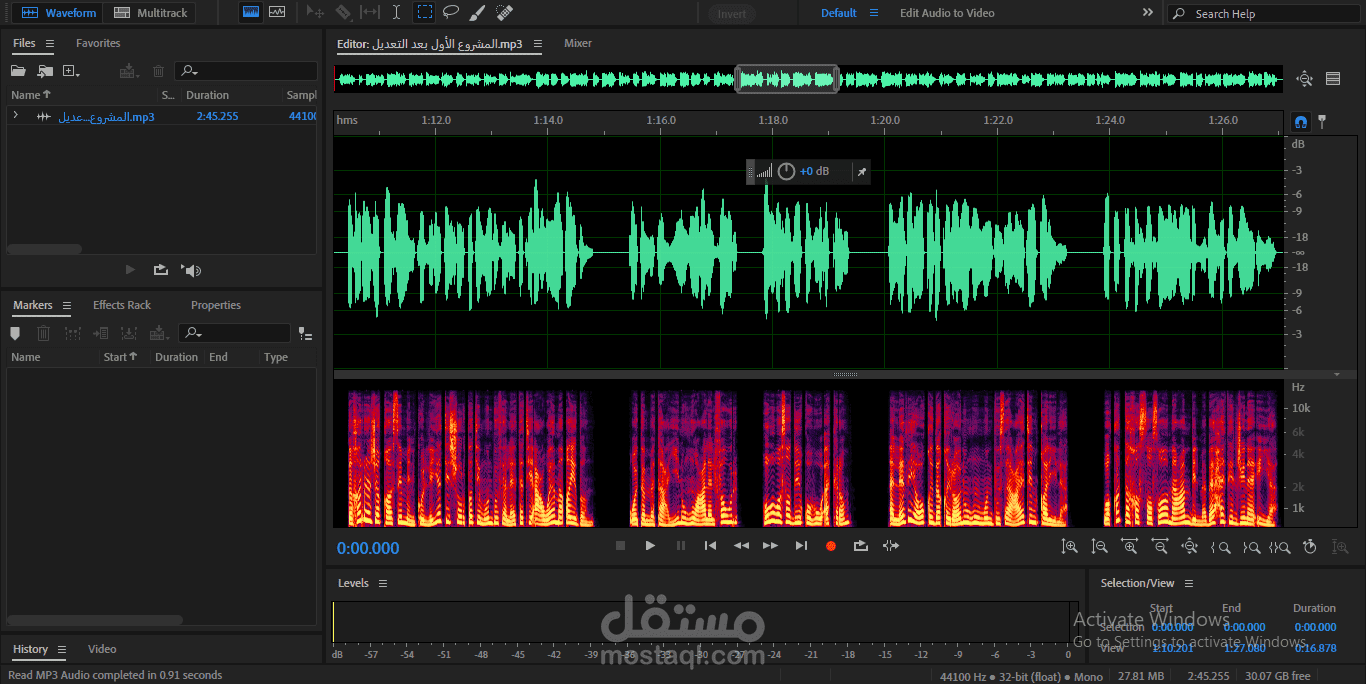1366x684 pixels.
Task: Toggle Skip Selection in transport
Action: (891, 546)
